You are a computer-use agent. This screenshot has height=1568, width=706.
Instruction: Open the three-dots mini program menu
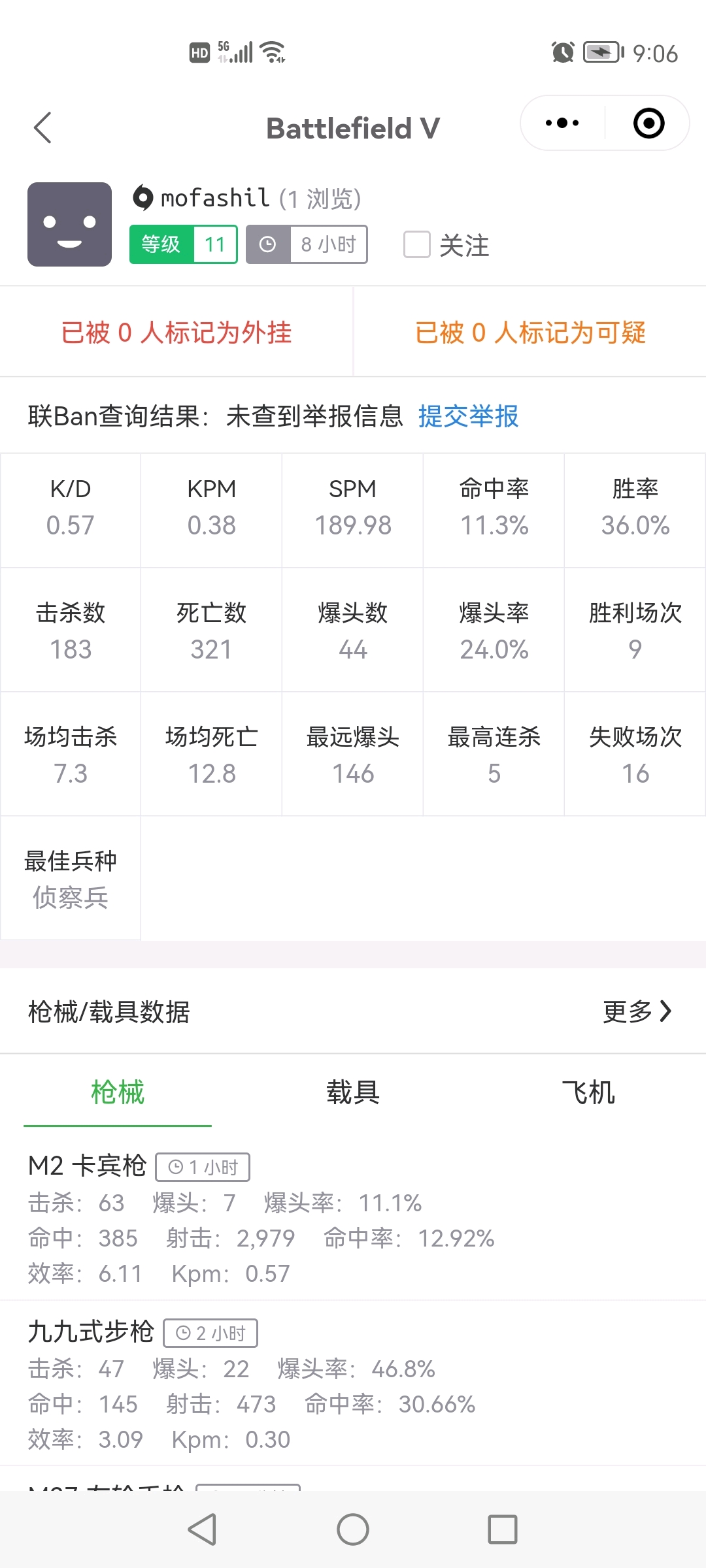pos(562,123)
